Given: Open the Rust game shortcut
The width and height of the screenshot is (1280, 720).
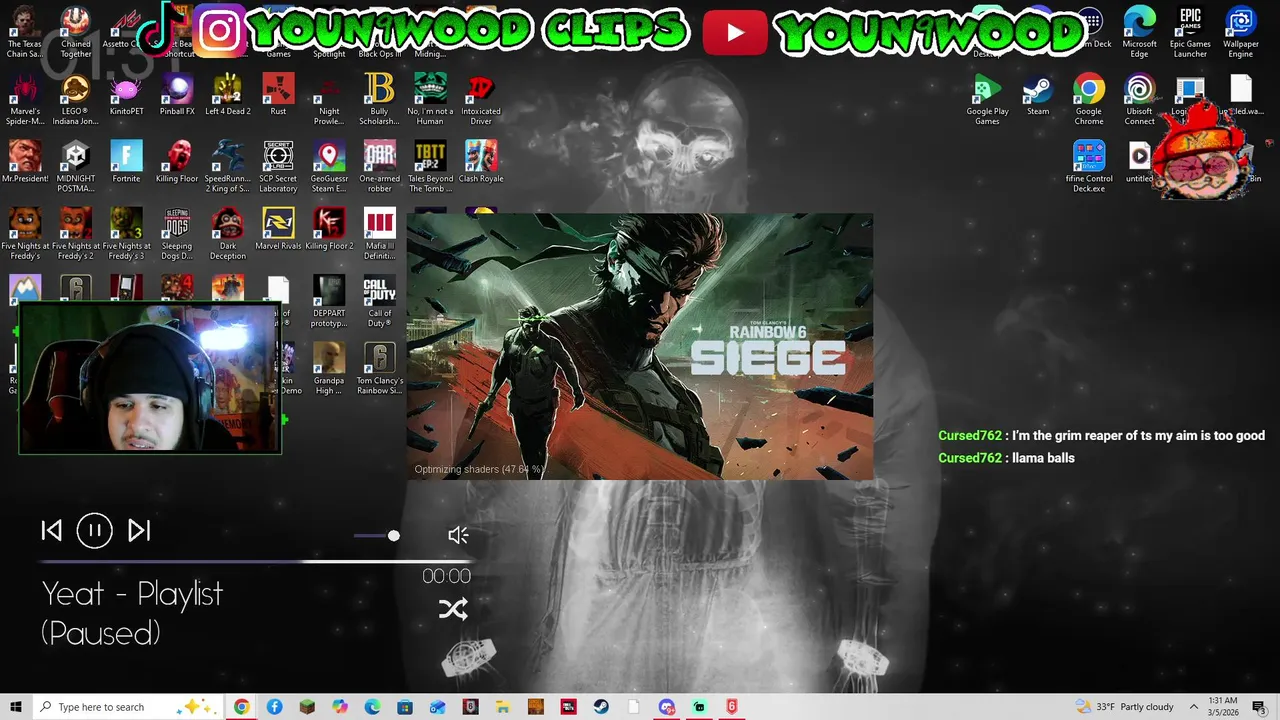Looking at the screenshot, I should [278, 95].
